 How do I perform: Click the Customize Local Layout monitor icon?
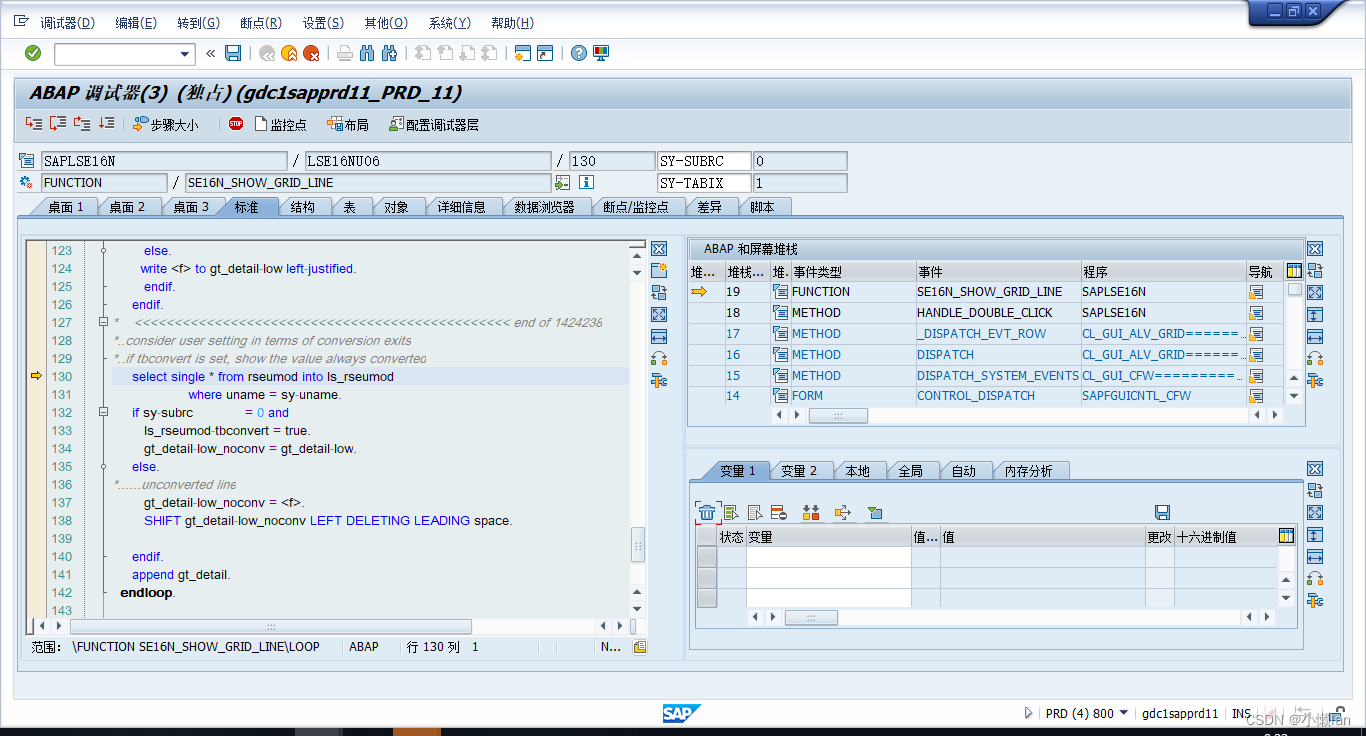click(601, 53)
